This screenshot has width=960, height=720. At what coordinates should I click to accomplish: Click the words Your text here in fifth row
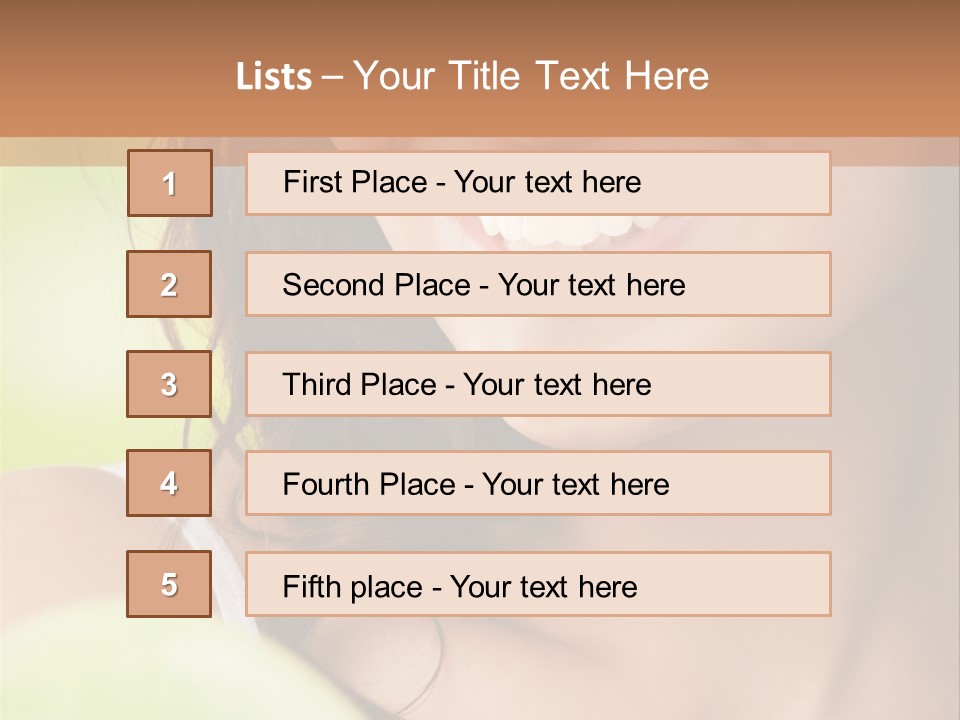point(543,586)
